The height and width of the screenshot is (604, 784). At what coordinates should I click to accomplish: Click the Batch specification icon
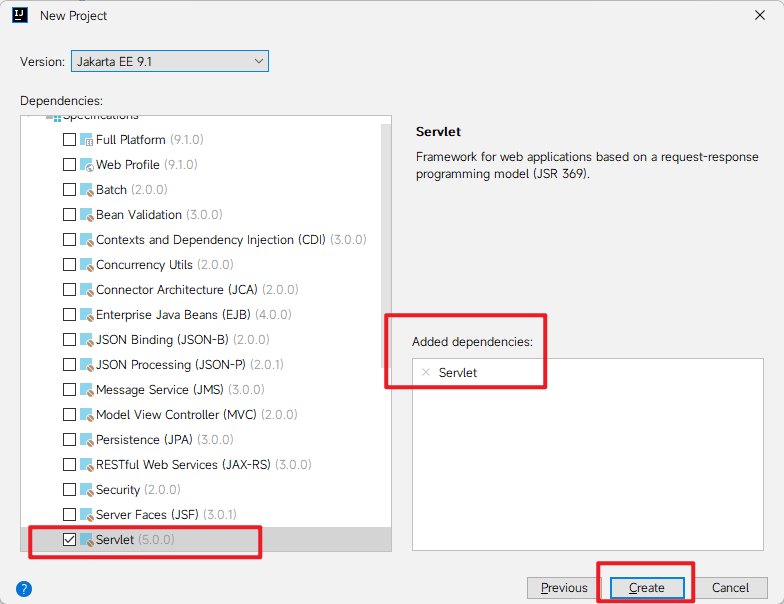pos(86,190)
